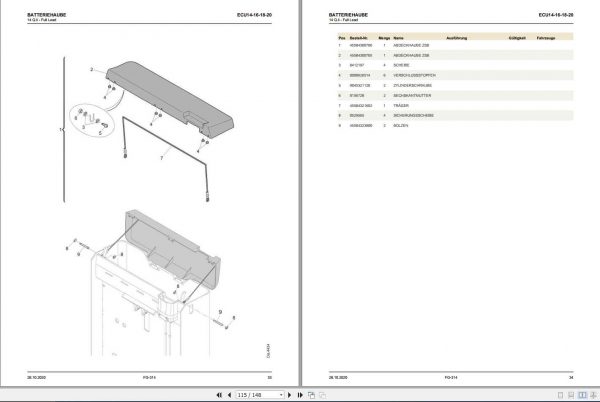The image size is (600, 402).
Task: Switch to single page view
Action: (x=560, y=395)
